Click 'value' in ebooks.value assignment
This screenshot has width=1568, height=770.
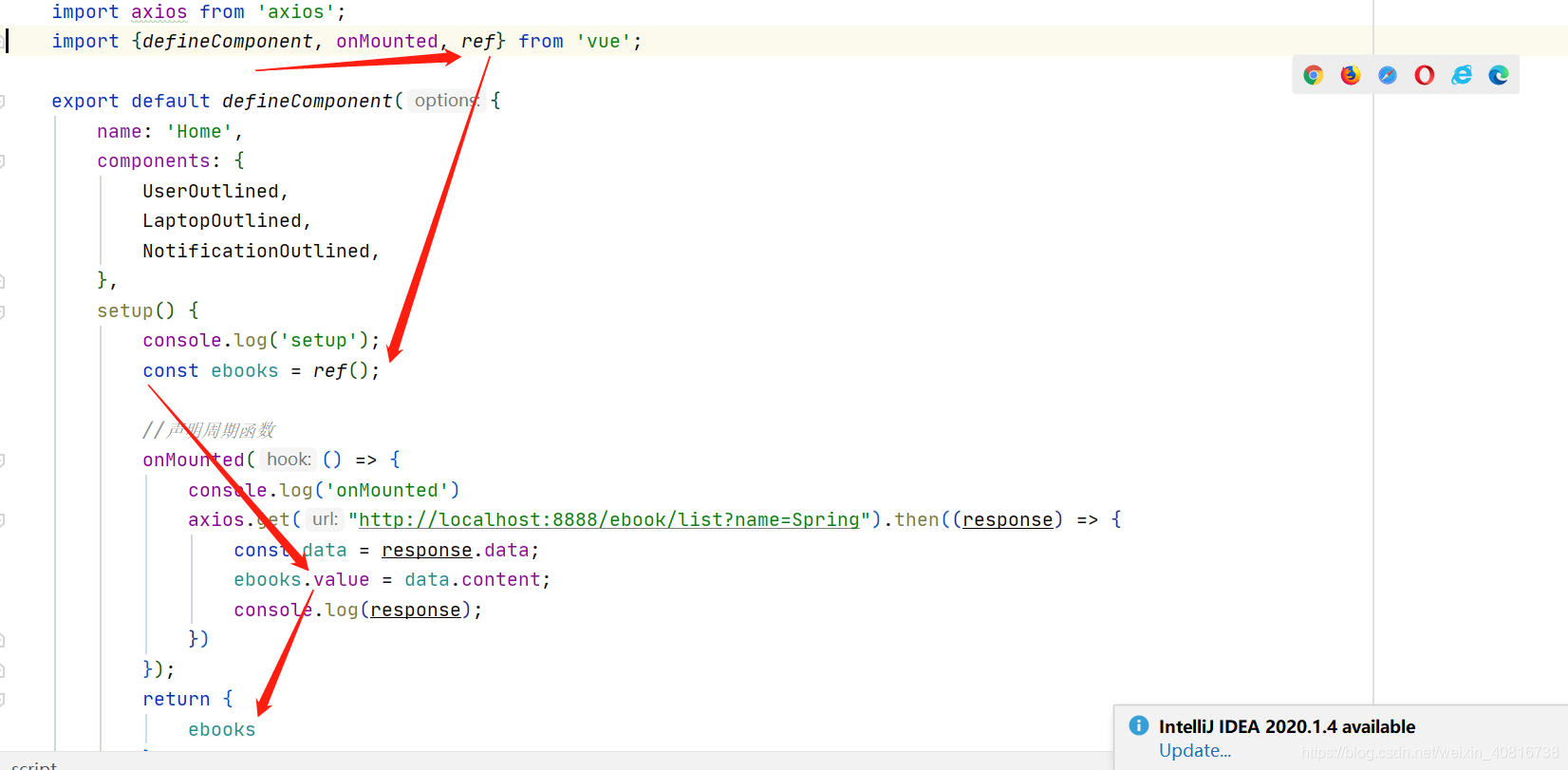tap(342, 579)
